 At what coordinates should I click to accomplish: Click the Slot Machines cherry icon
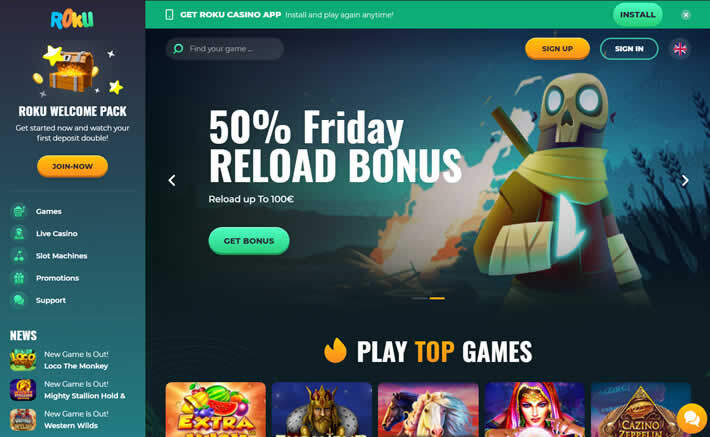tap(19, 255)
